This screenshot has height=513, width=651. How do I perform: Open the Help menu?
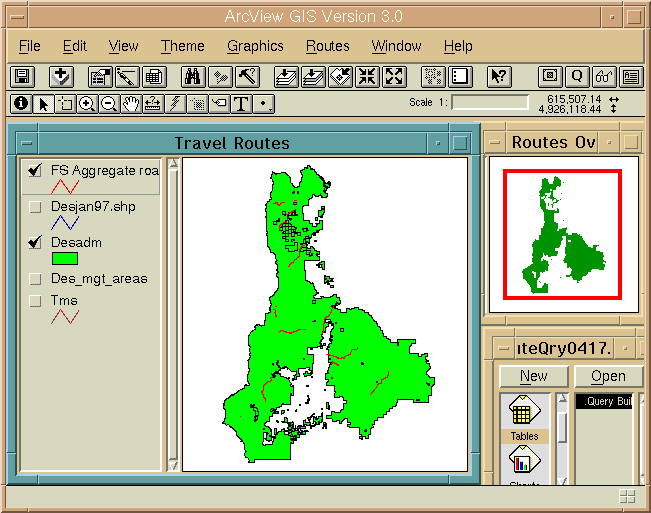coord(458,46)
